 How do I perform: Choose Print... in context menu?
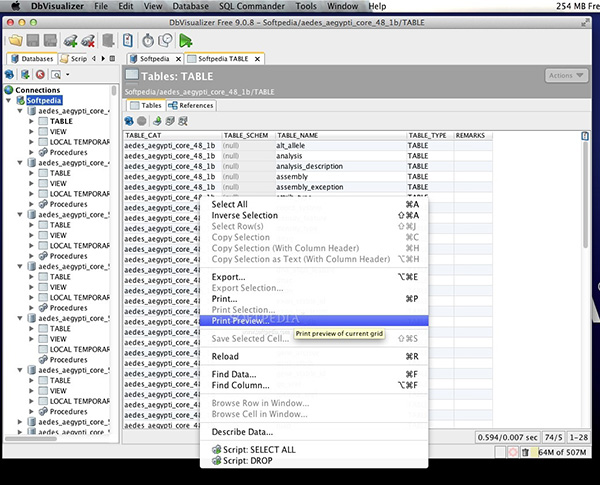click(x=314, y=299)
